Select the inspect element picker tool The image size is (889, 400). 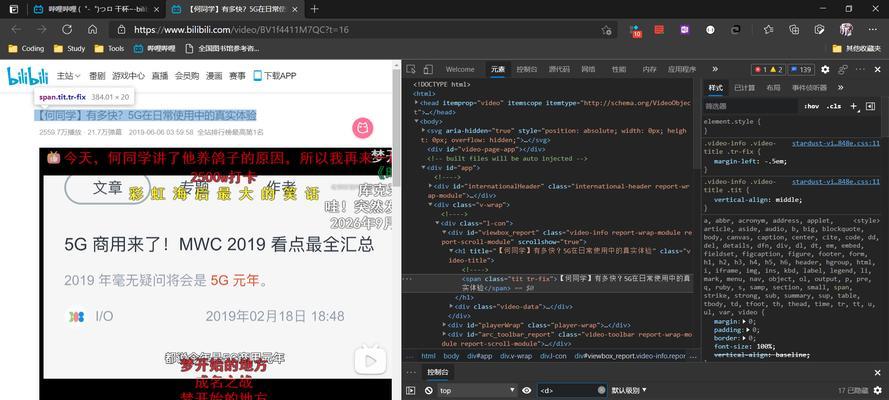click(x=411, y=69)
